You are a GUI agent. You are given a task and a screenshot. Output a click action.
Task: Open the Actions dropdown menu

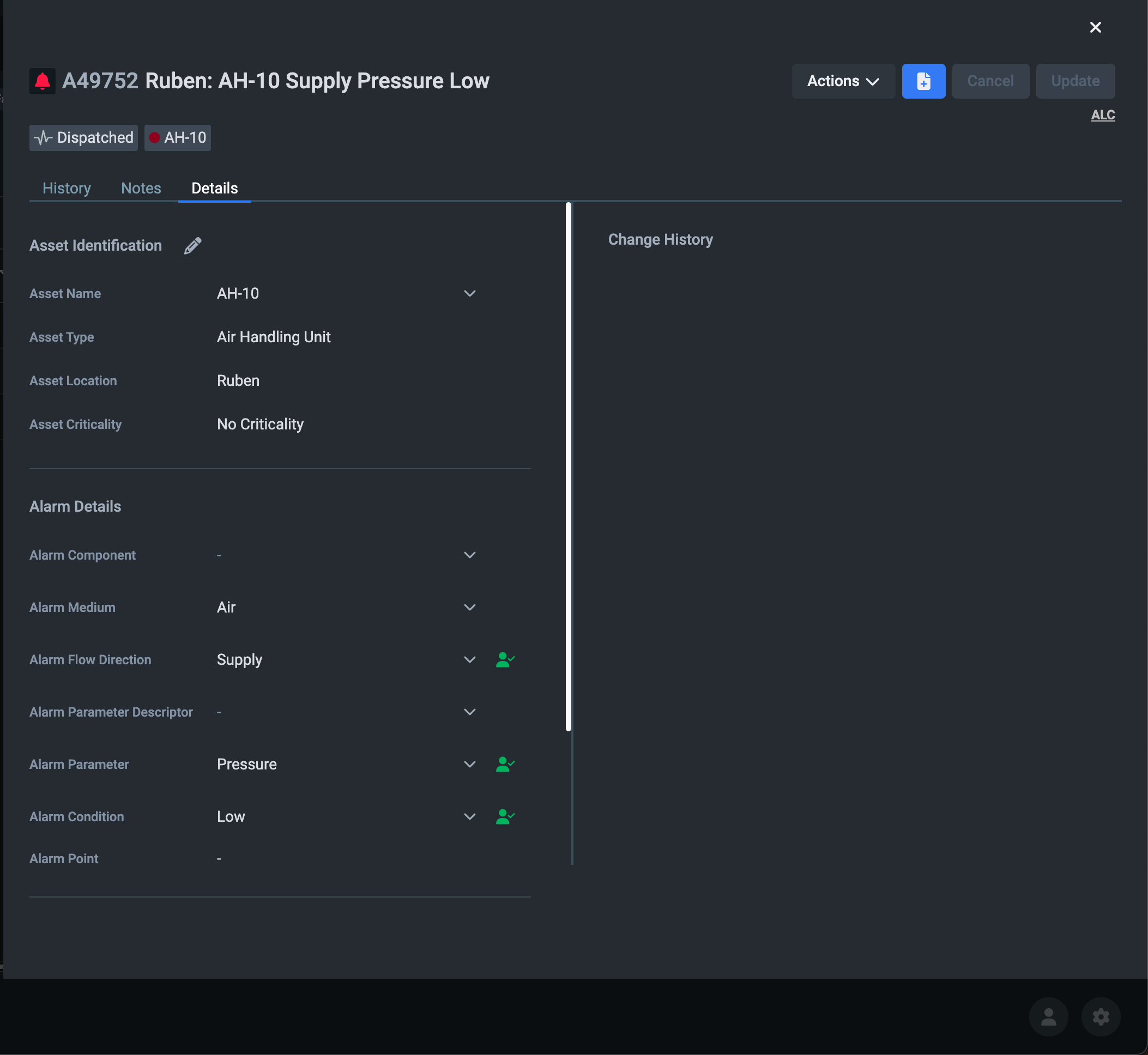(842, 81)
